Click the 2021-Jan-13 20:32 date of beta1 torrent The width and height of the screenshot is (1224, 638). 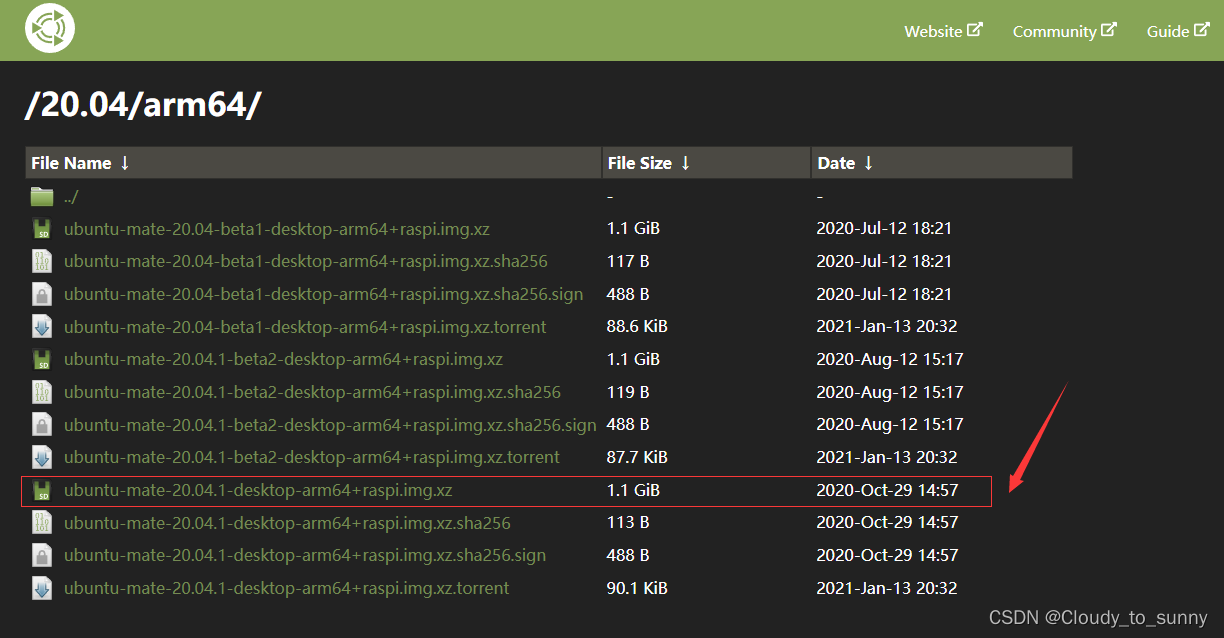887,326
